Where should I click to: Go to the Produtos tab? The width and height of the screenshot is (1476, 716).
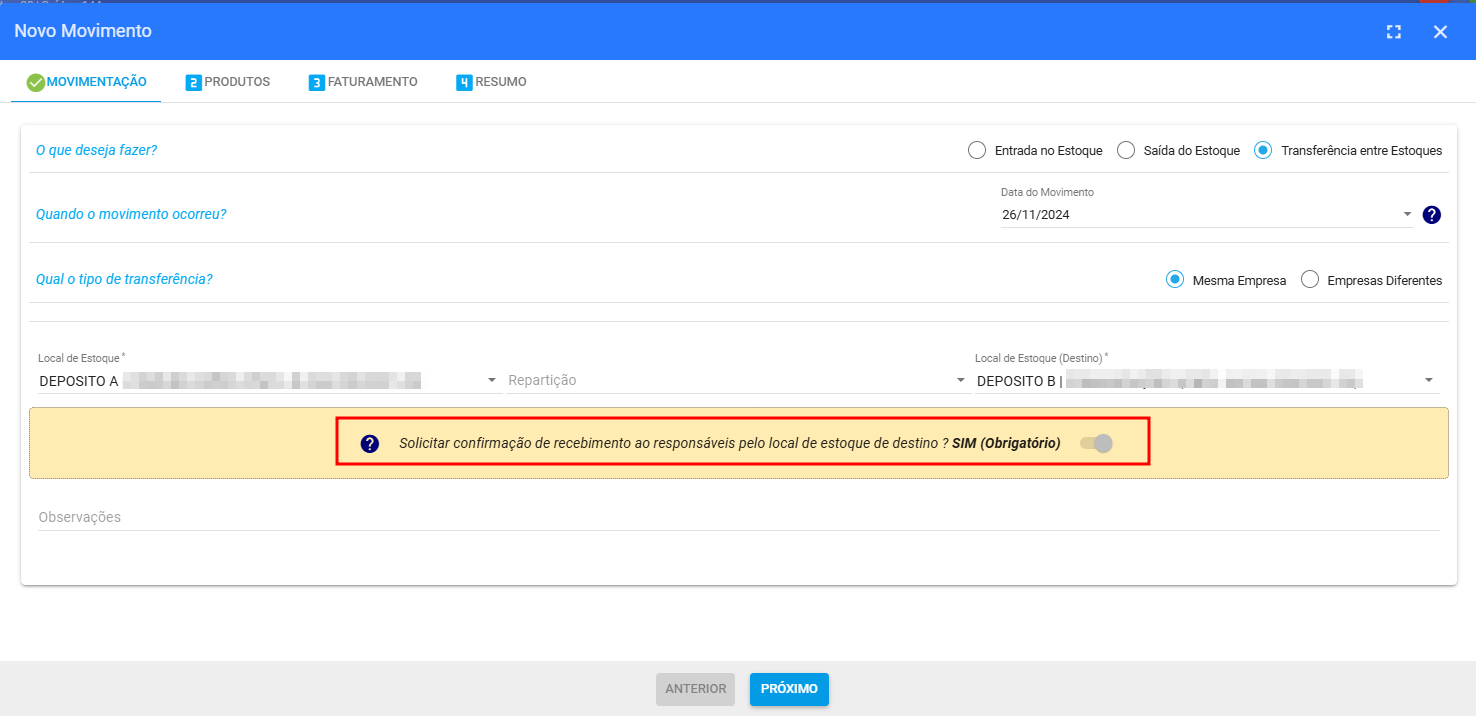tap(228, 82)
